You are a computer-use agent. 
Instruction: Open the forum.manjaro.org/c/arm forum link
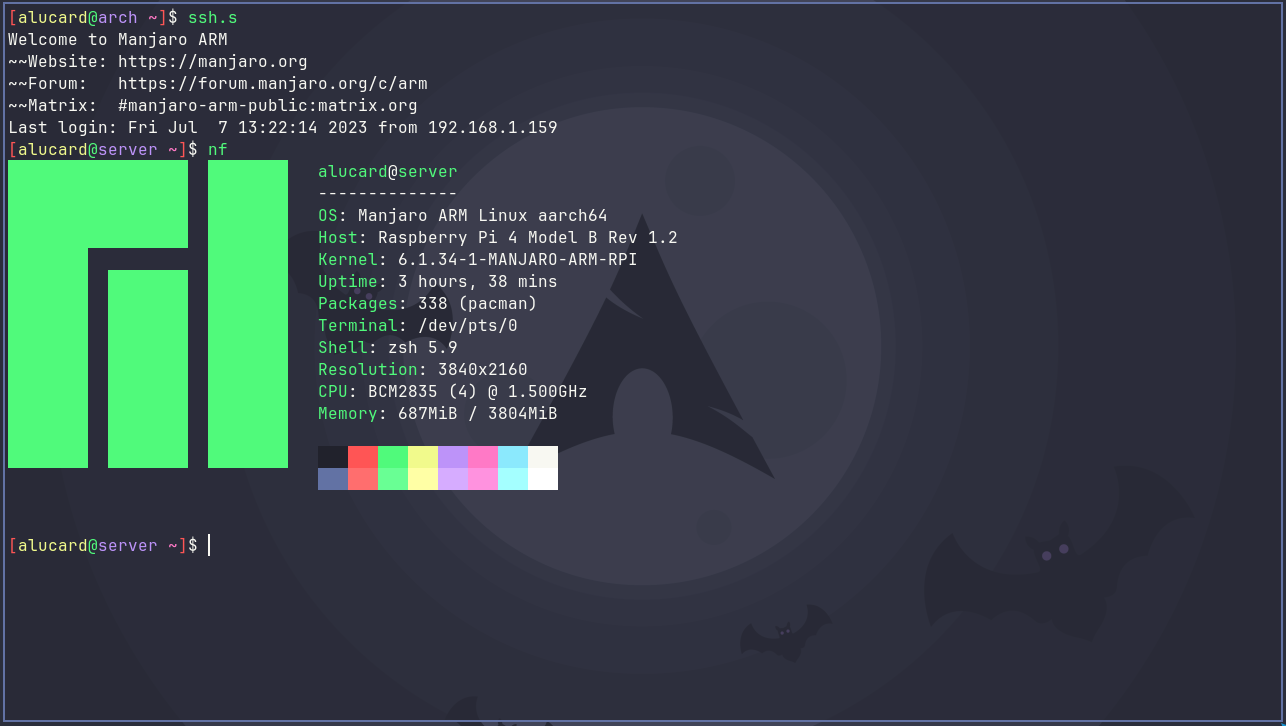click(273, 84)
